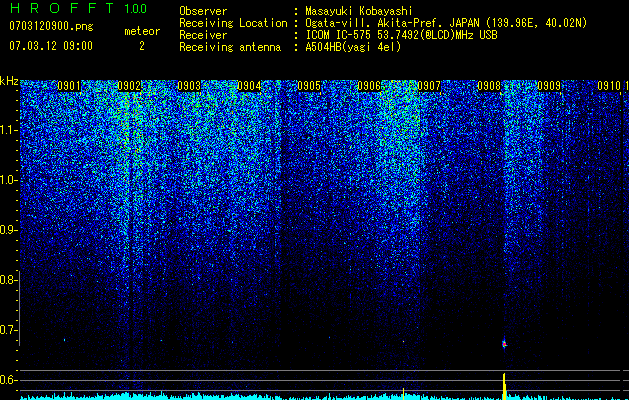Image resolution: width=629 pixels, height=400 pixels.
Task: Click the 0903 time marker
Action: 189,86
